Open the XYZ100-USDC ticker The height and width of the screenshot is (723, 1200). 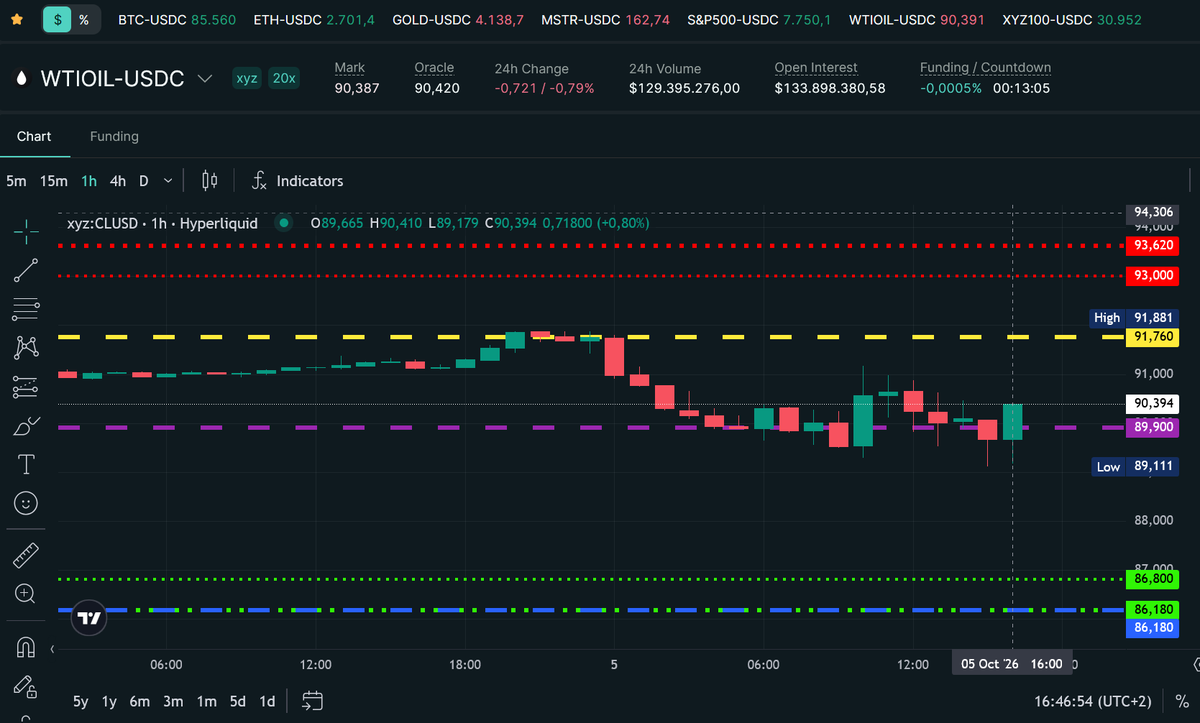1072,19
